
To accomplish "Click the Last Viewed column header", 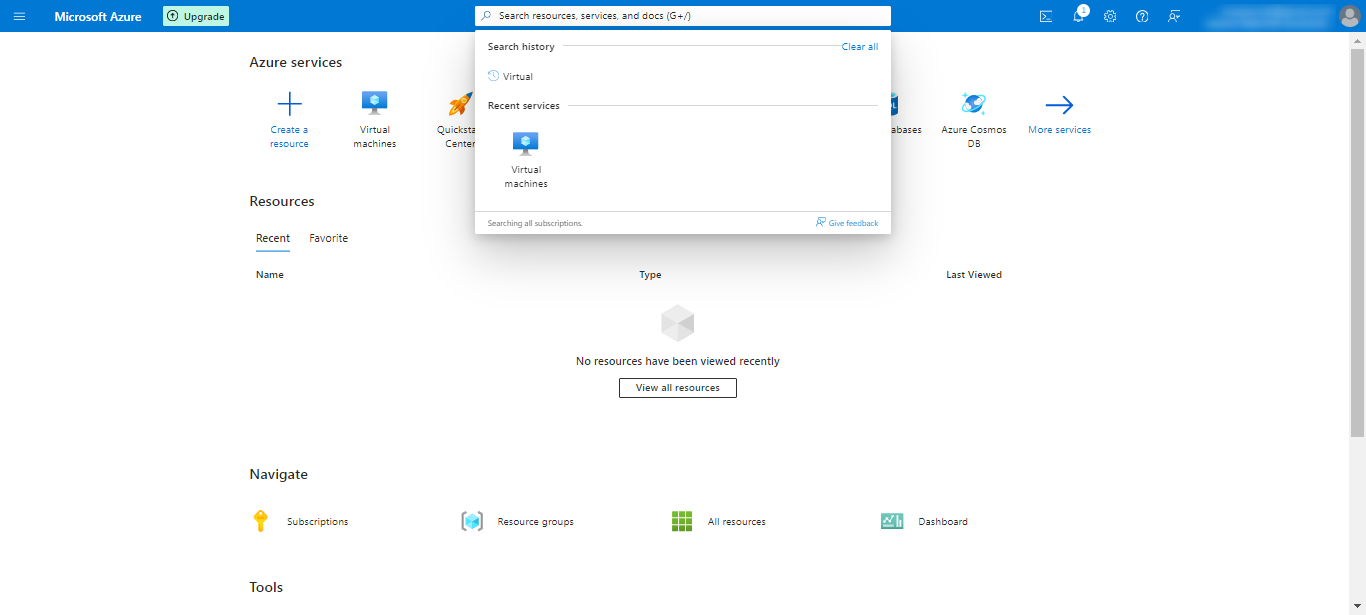I will point(974,275).
